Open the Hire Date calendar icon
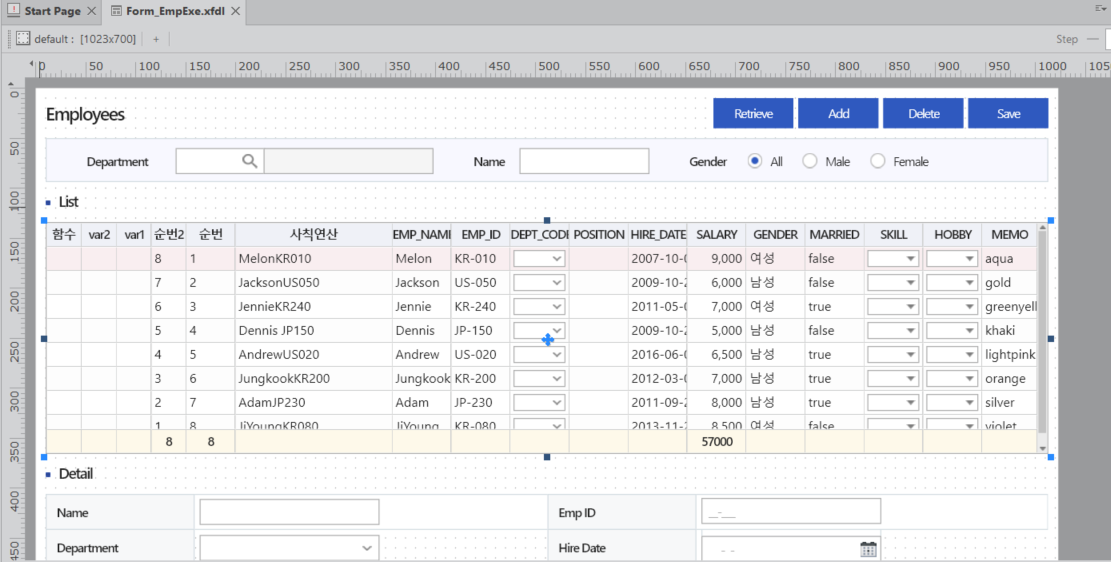The image size is (1111, 562). tap(868, 549)
